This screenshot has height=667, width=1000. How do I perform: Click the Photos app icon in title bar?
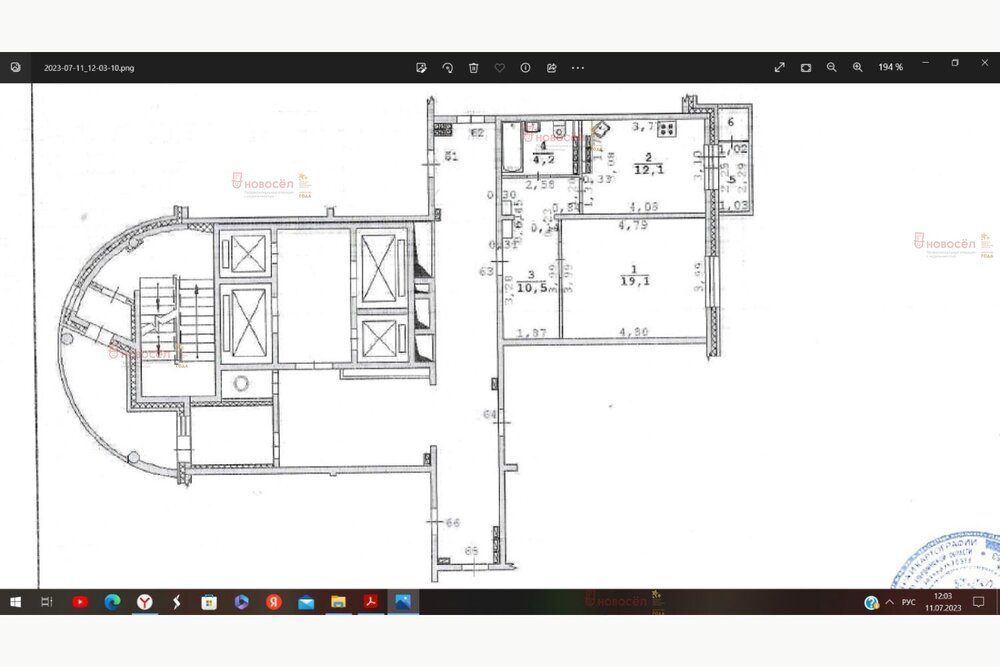coord(15,67)
